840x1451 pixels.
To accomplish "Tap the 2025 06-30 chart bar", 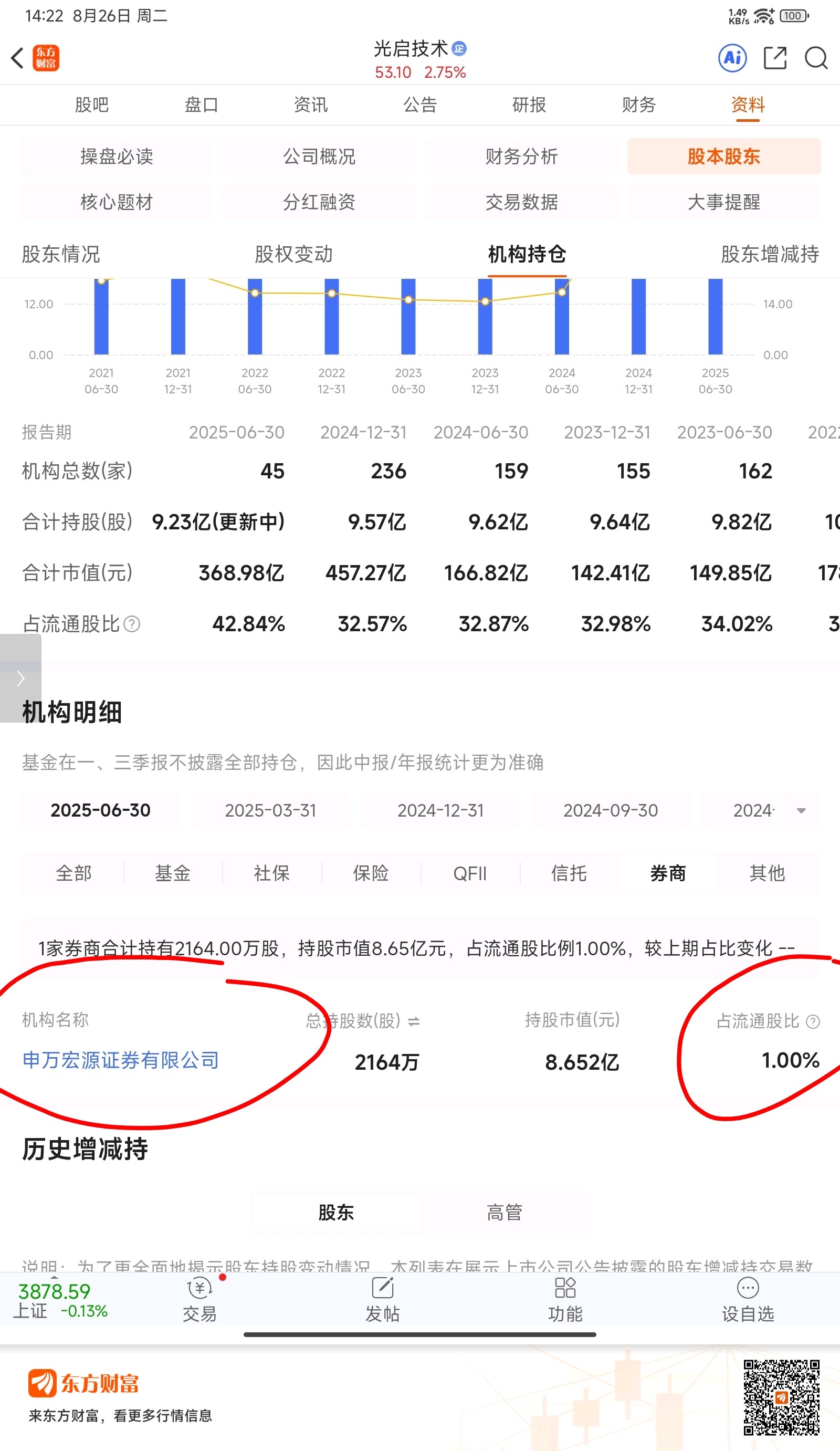I will 715,317.
